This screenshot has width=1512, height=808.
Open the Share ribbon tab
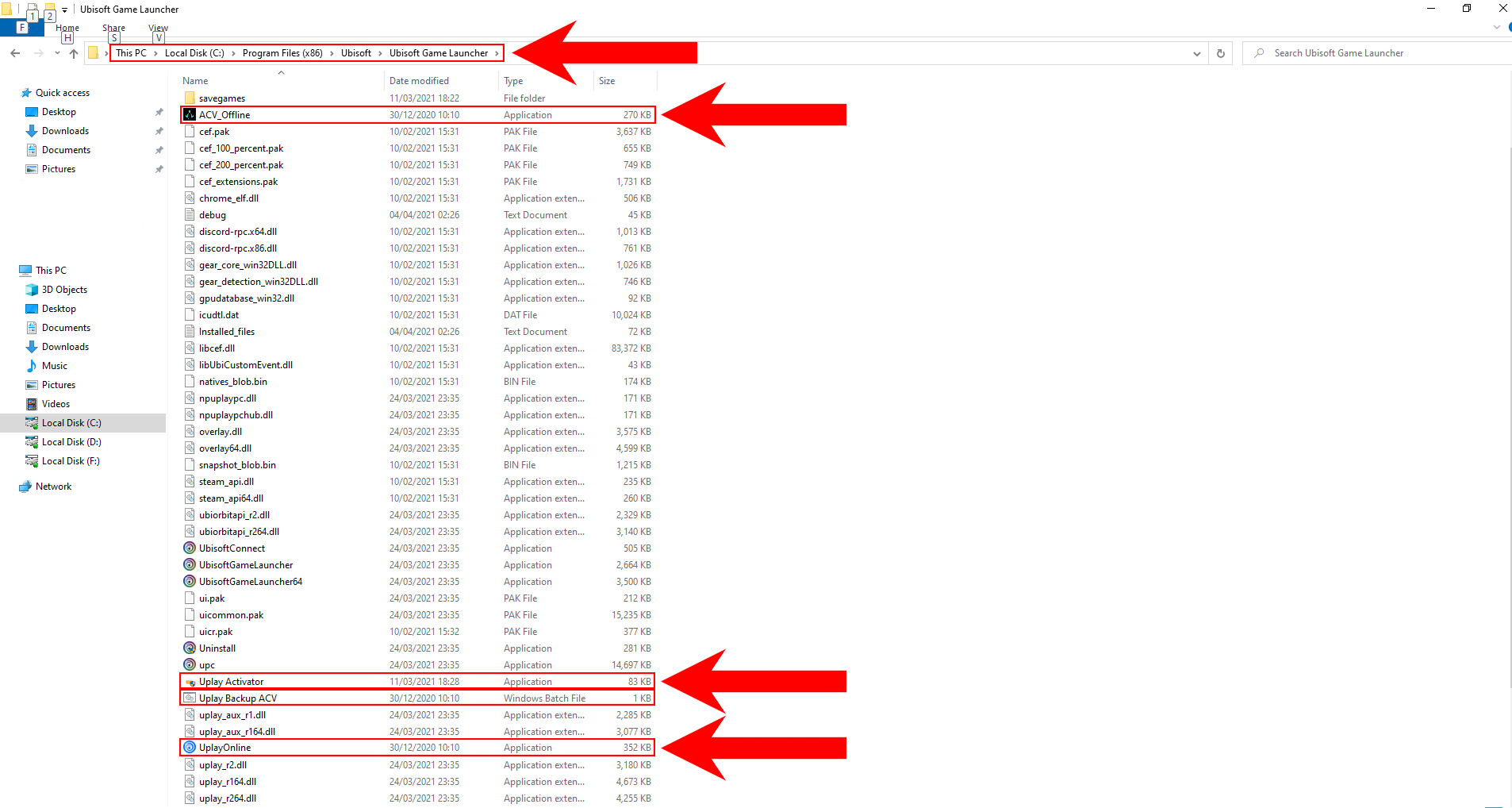[113, 28]
